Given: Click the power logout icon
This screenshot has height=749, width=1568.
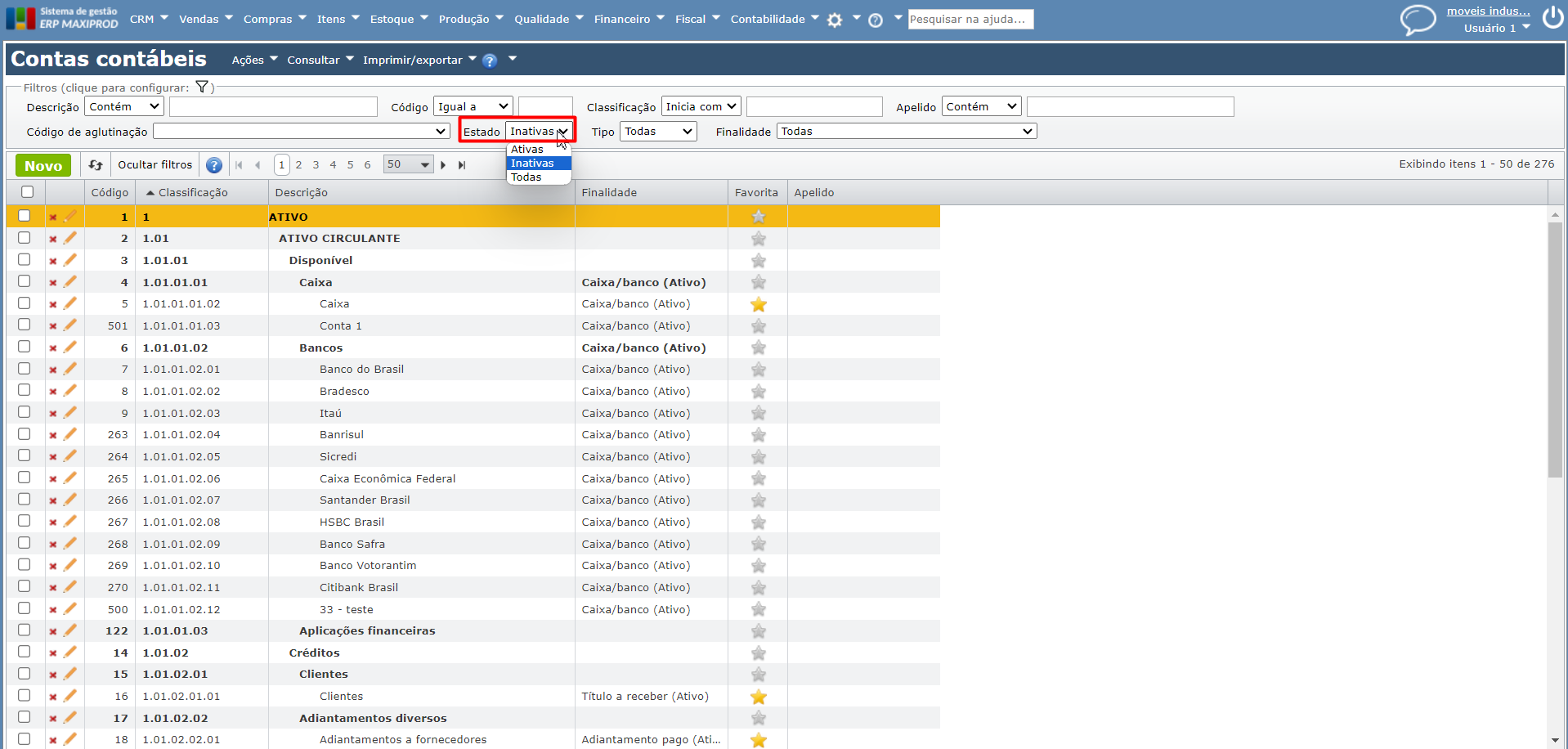Looking at the screenshot, I should (1552, 18).
